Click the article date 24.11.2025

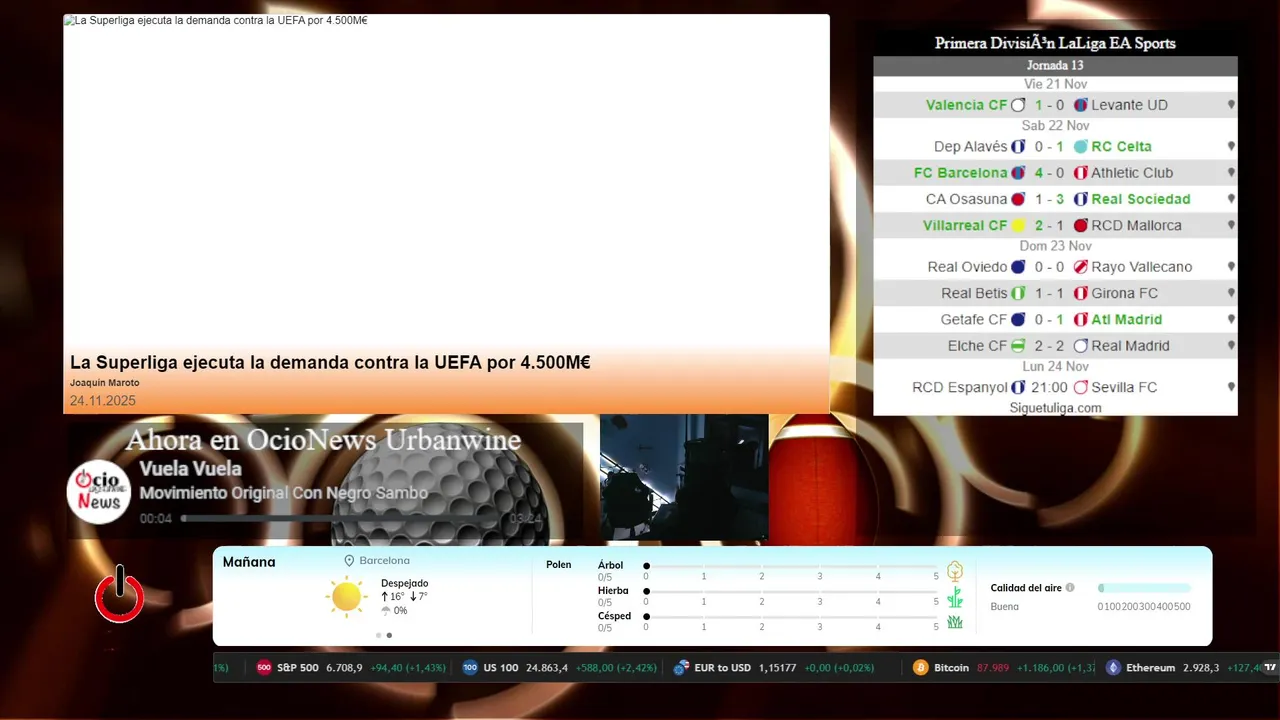(102, 401)
